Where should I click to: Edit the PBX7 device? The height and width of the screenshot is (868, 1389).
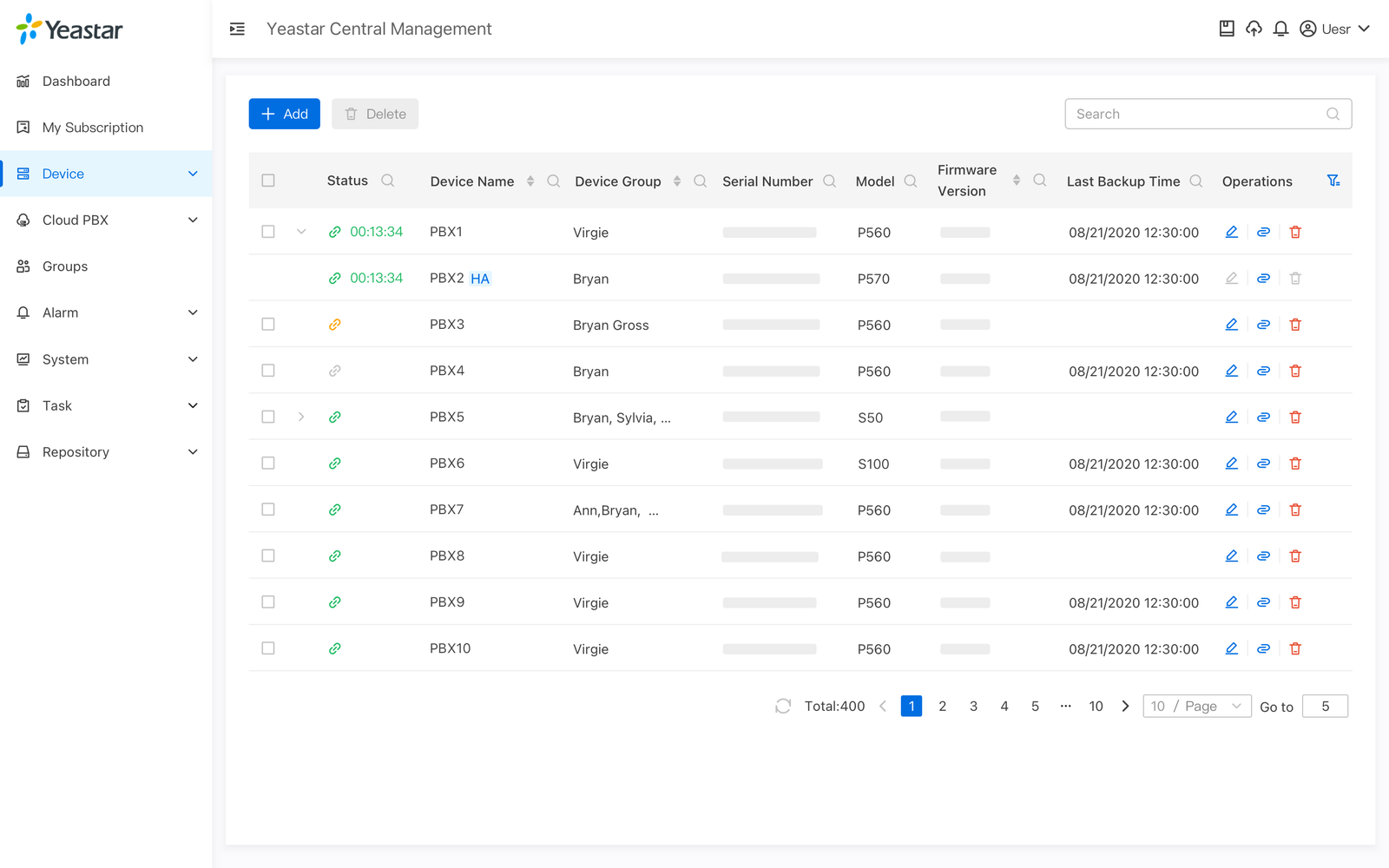(x=1231, y=510)
